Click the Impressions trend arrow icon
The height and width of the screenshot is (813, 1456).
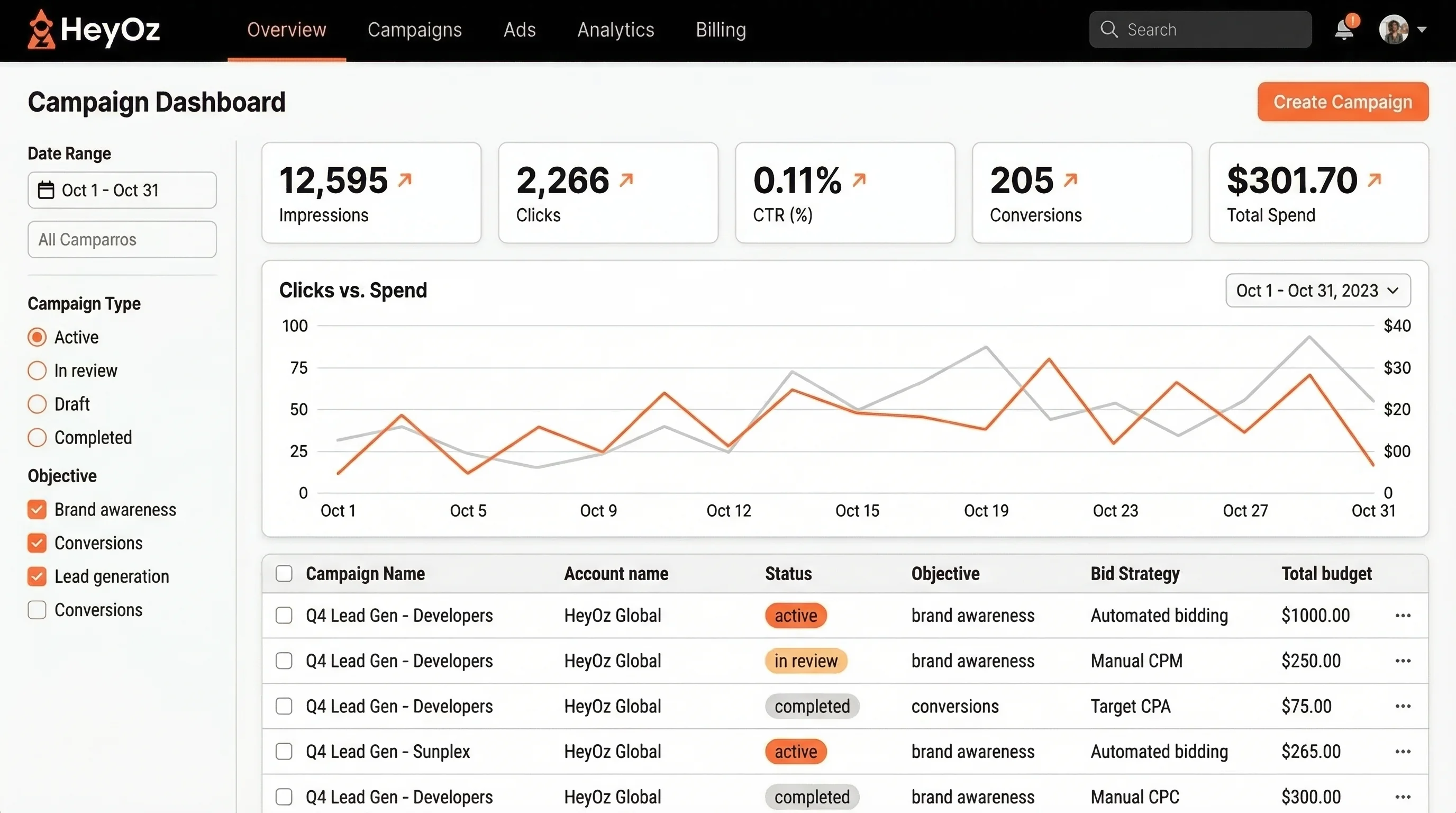(405, 180)
